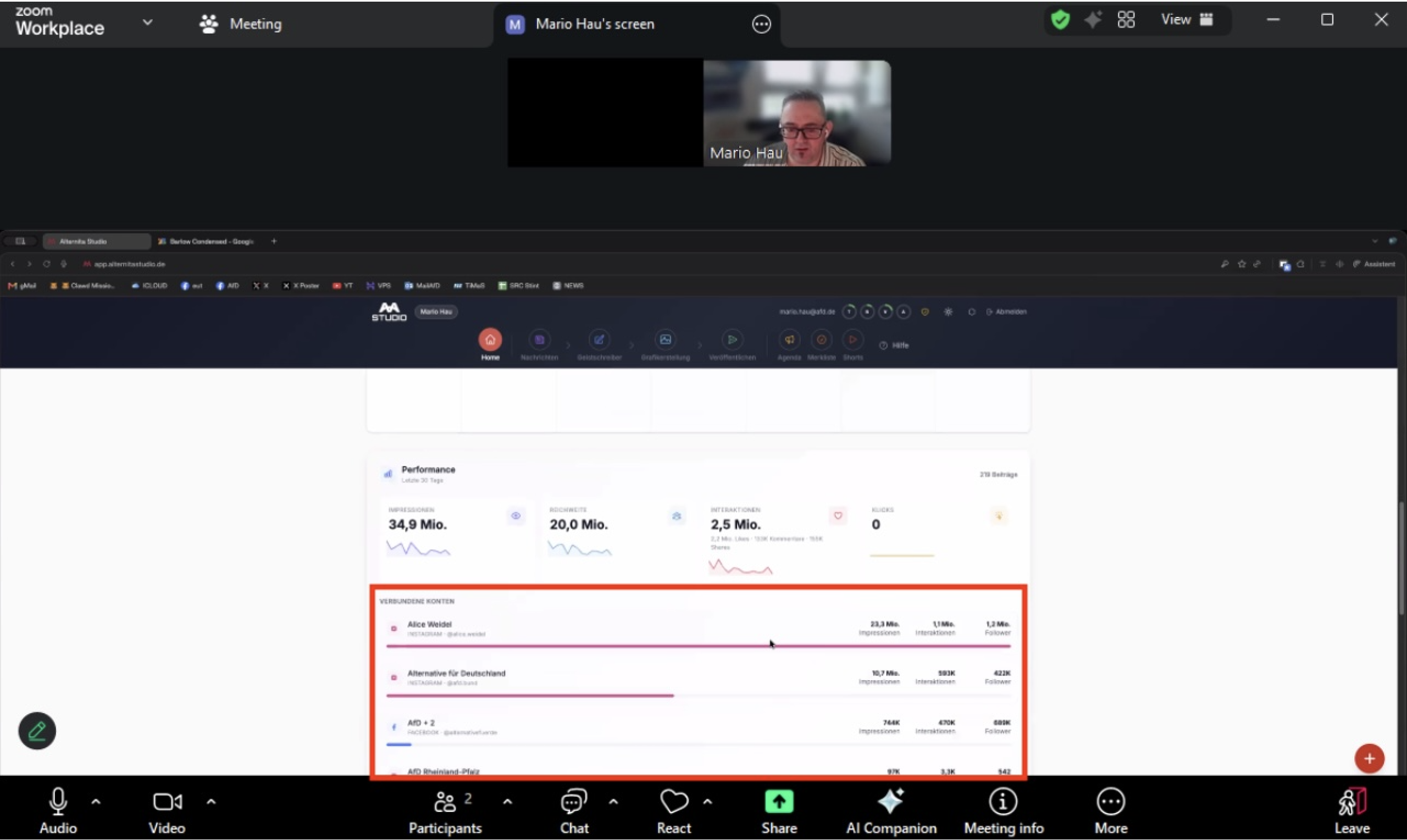
Task: Switch to the Alternita Studio browser tab
Action: point(96,242)
